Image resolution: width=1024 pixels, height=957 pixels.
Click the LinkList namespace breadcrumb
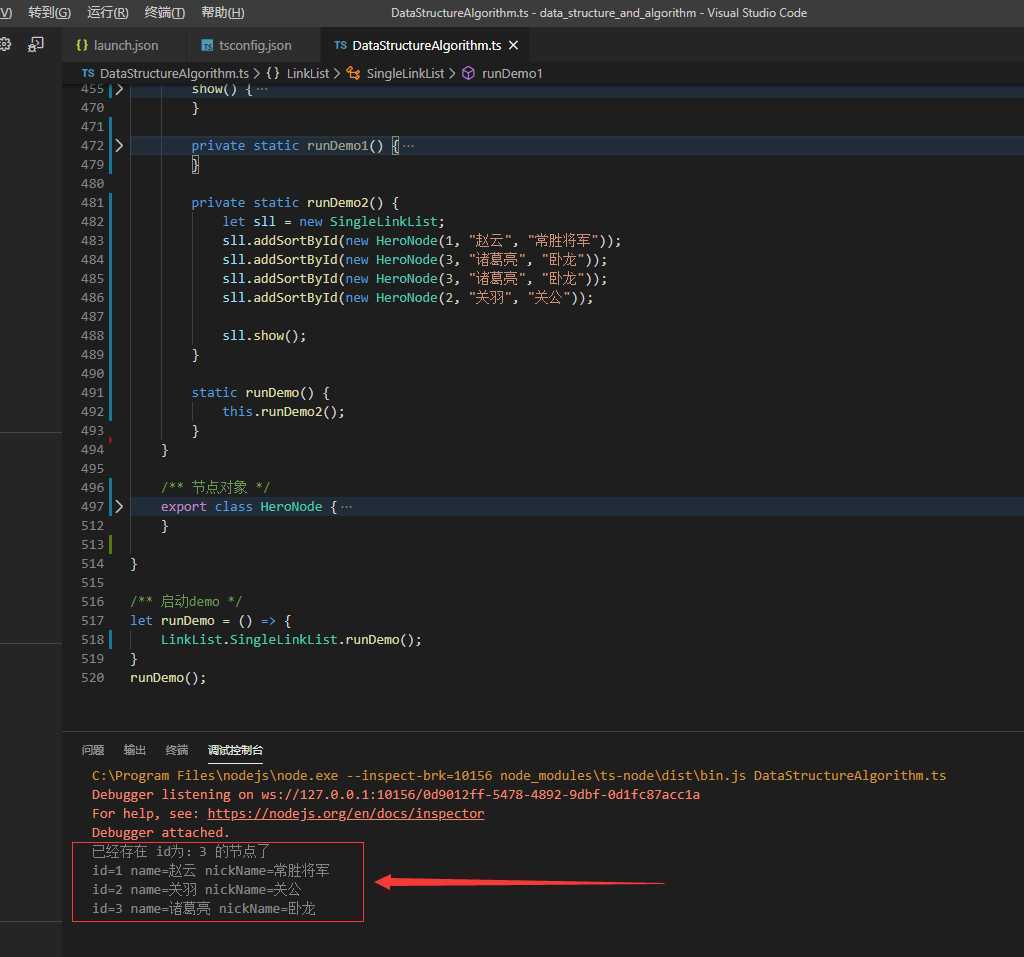(308, 73)
